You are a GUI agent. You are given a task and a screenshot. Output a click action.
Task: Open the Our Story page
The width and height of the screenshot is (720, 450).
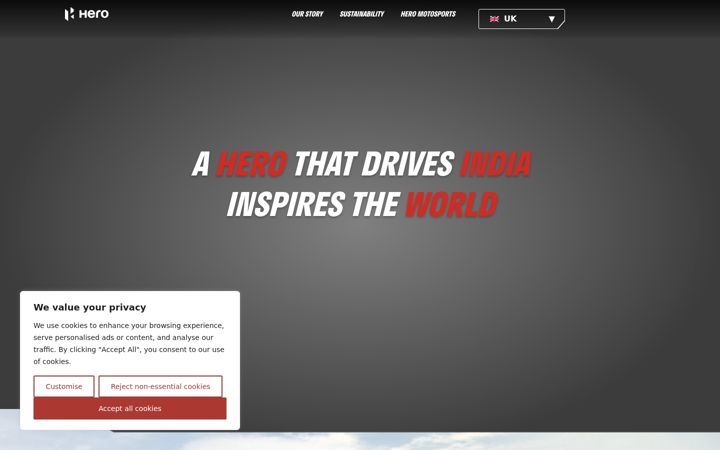pos(307,14)
